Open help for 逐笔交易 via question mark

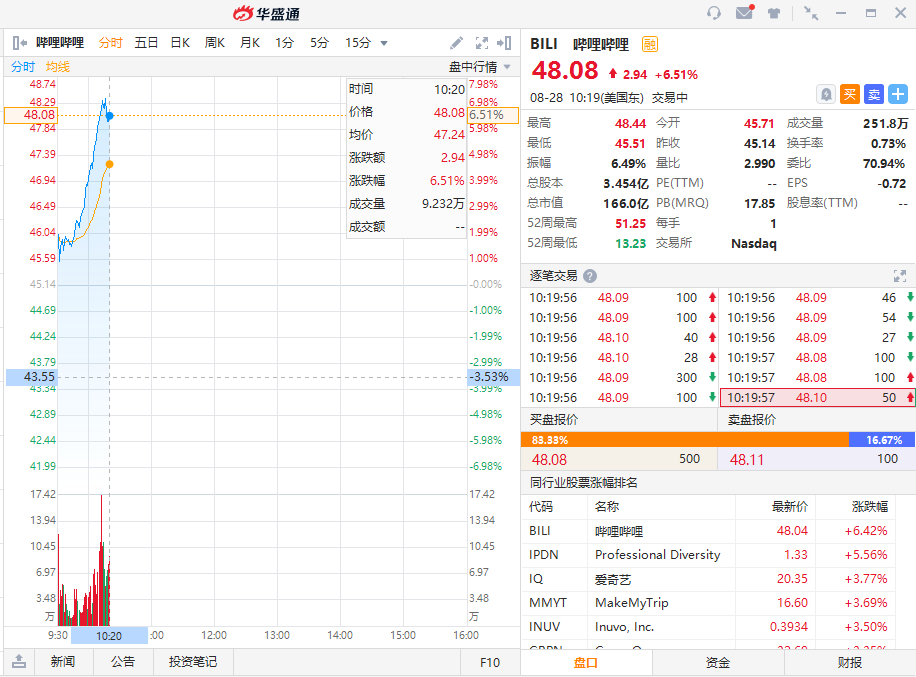click(x=589, y=276)
